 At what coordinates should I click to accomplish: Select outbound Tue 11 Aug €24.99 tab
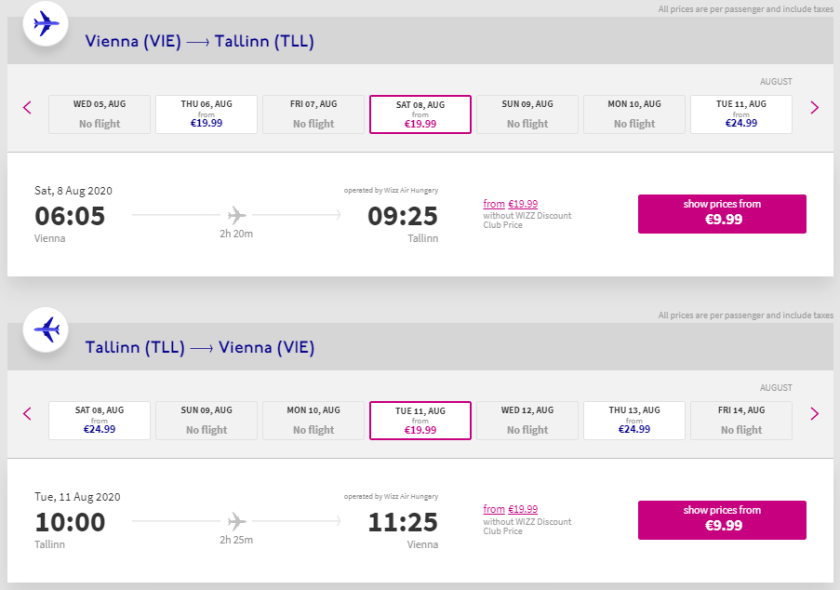[741, 114]
